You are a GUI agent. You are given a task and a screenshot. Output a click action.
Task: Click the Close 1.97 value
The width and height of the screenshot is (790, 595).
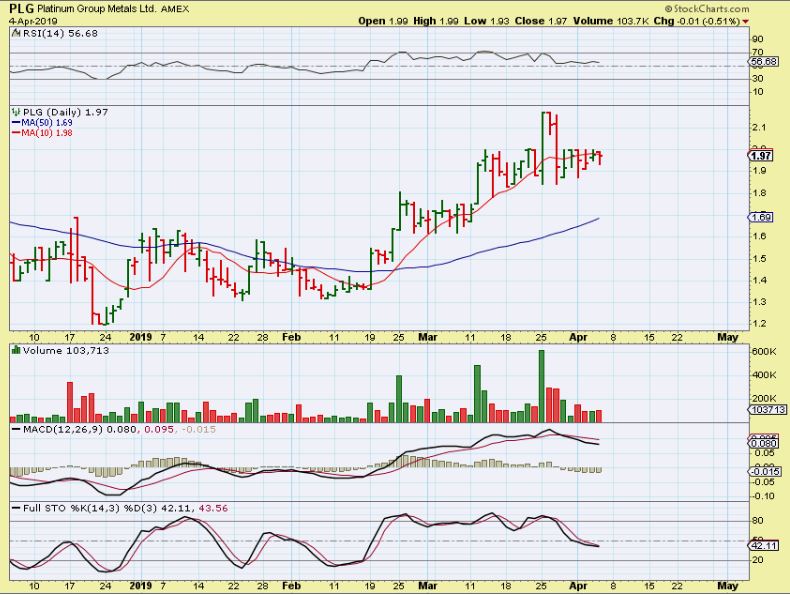pyautogui.click(x=541, y=21)
